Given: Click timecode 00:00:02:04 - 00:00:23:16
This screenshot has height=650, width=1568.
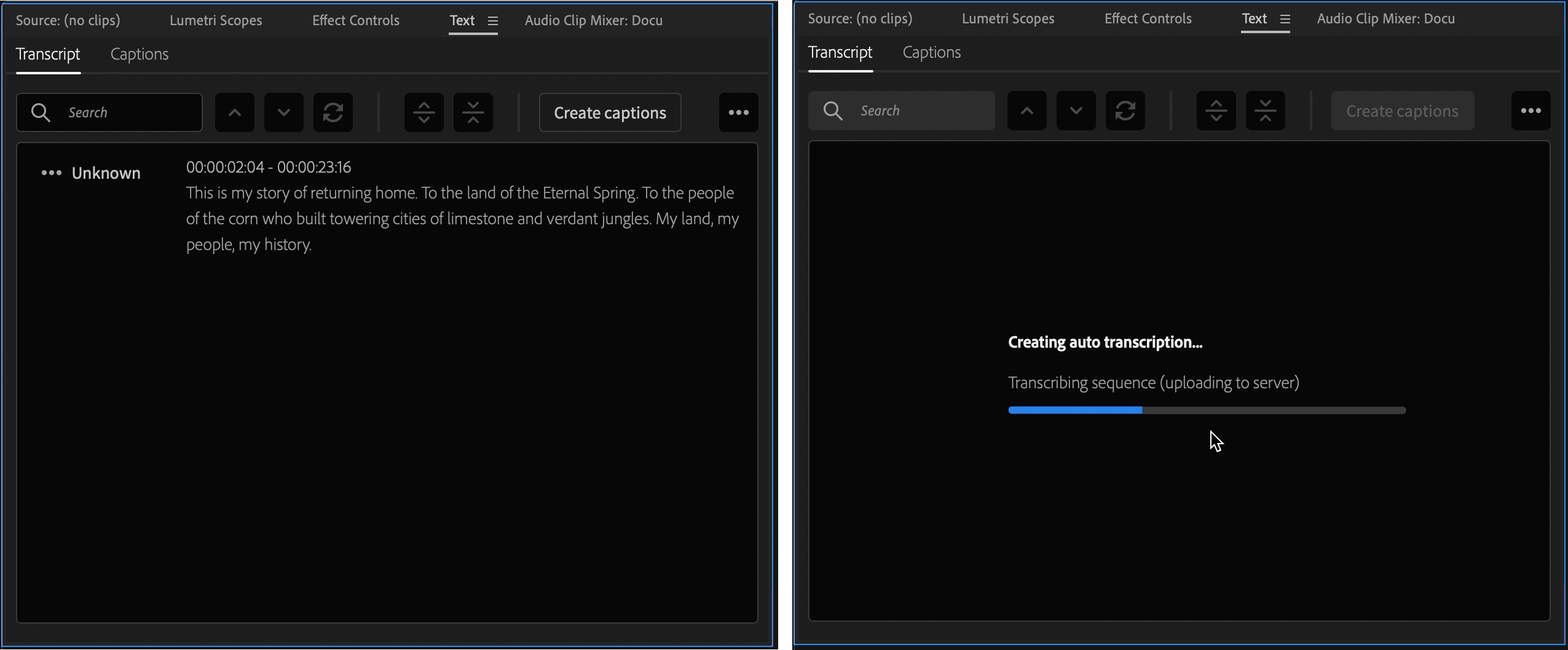Looking at the screenshot, I should (269, 167).
